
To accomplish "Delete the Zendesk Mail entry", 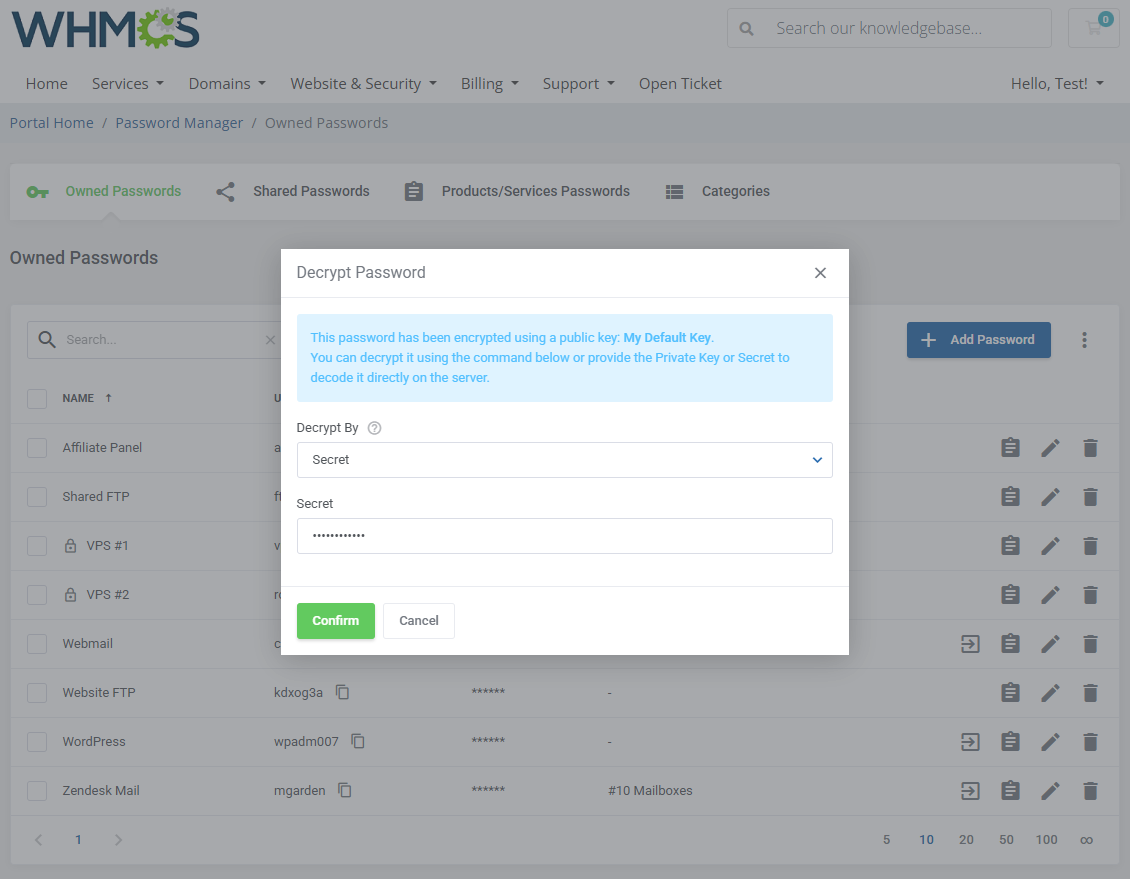I will (x=1090, y=791).
